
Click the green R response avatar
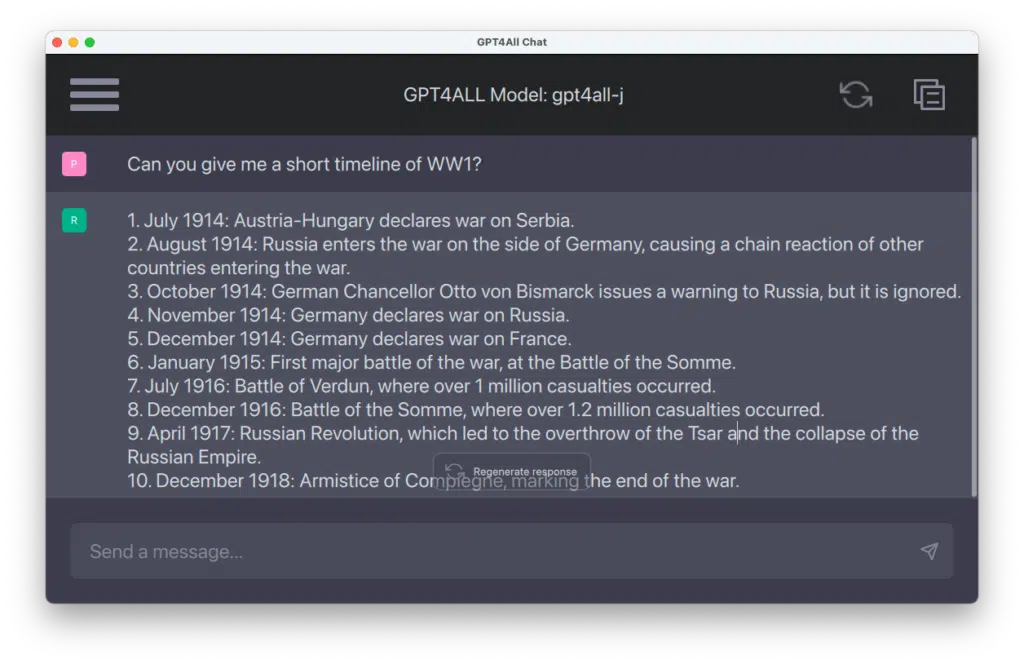(x=74, y=220)
